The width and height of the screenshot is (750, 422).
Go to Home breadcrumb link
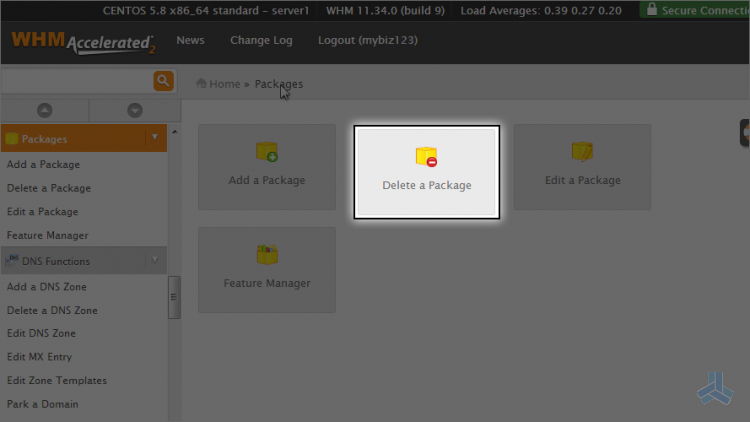[224, 84]
